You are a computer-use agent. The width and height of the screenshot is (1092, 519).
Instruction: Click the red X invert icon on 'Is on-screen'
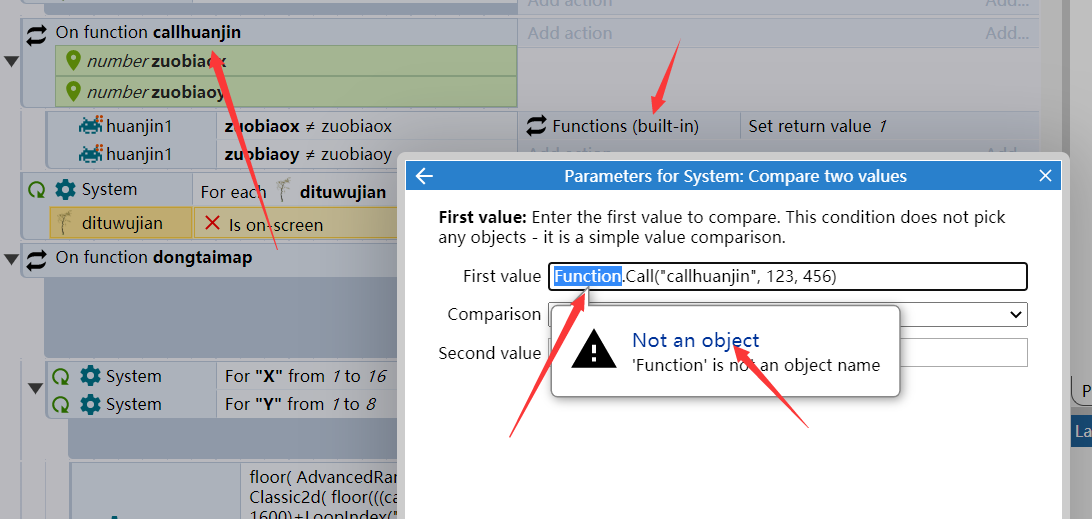pos(212,224)
